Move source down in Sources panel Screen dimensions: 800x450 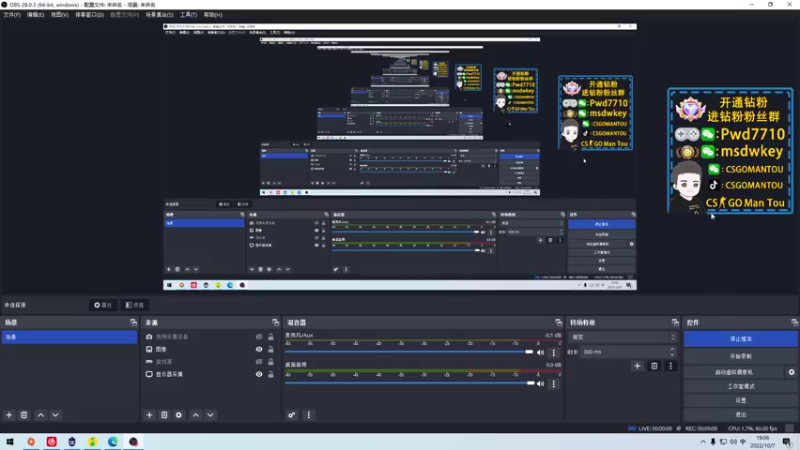point(210,415)
